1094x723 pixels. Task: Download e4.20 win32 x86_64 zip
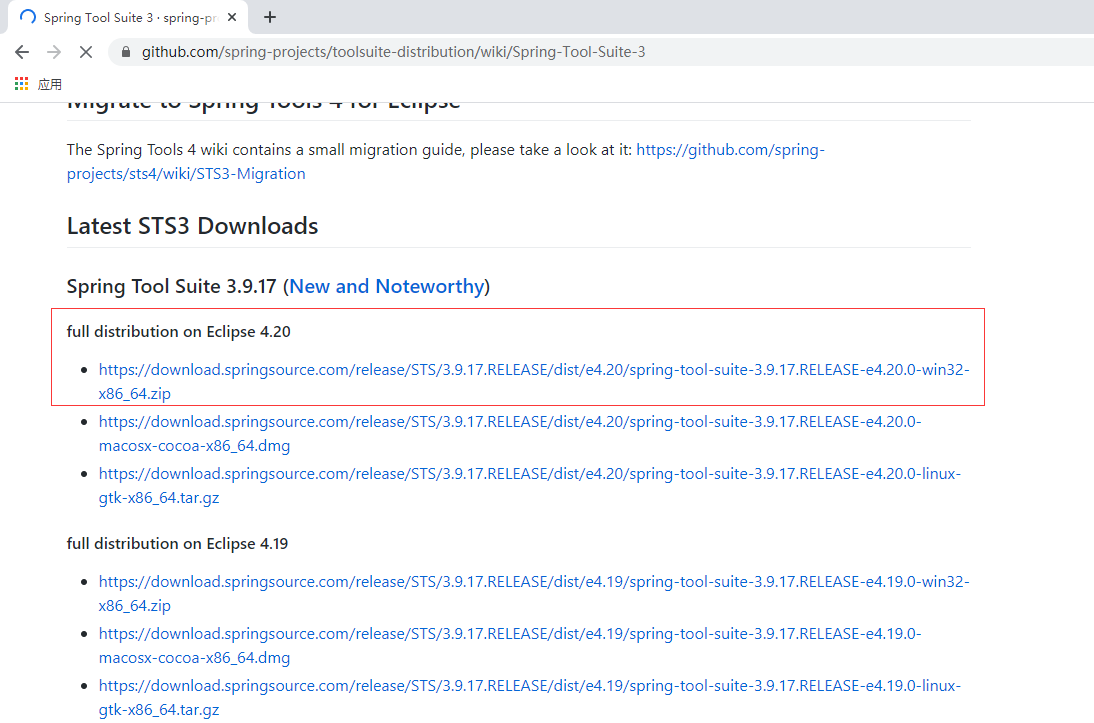pos(534,381)
